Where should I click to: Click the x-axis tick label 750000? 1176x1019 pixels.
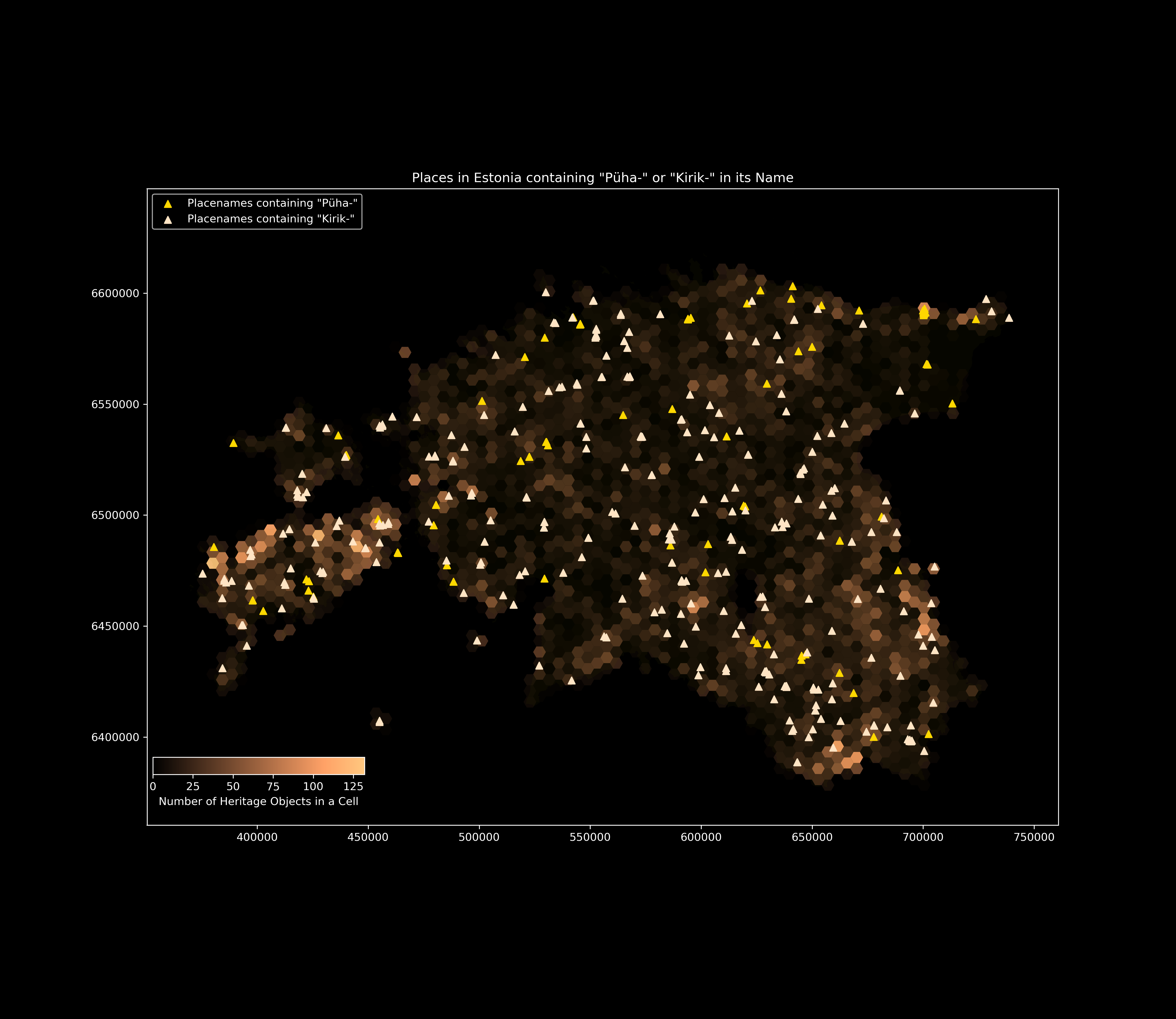(1033, 837)
